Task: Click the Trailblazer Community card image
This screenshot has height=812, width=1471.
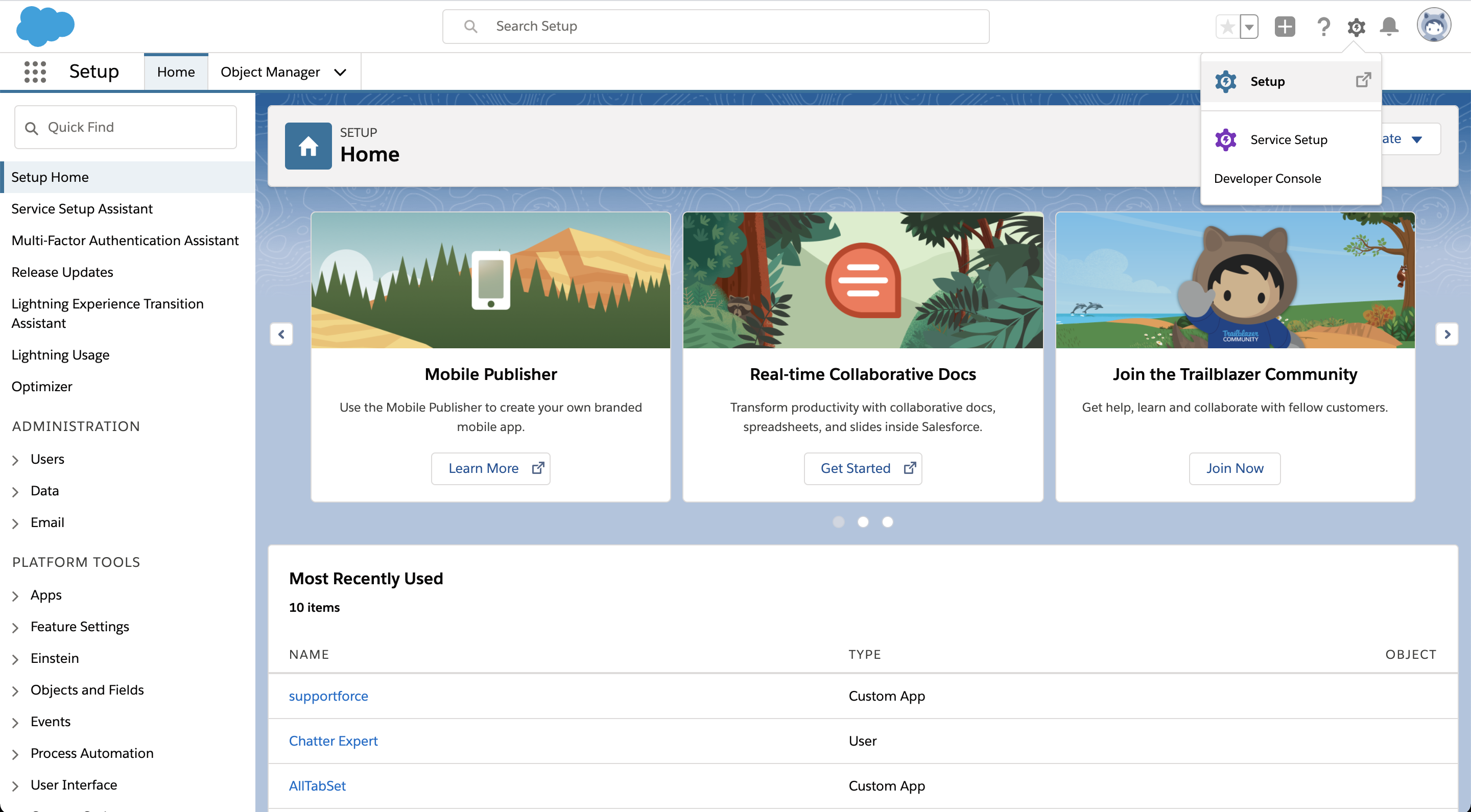Action: [x=1235, y=280]
